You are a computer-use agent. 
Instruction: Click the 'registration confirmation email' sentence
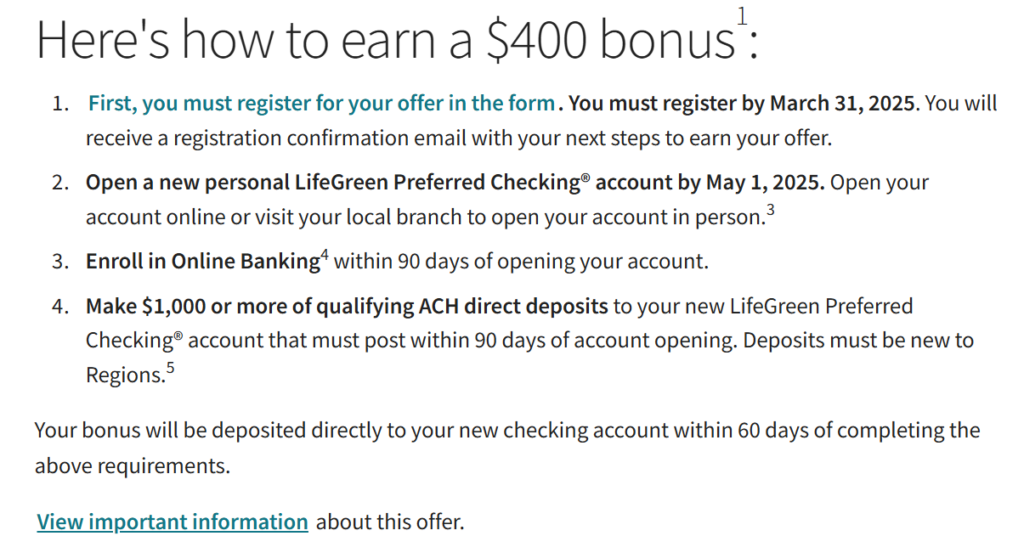[459, 138]
